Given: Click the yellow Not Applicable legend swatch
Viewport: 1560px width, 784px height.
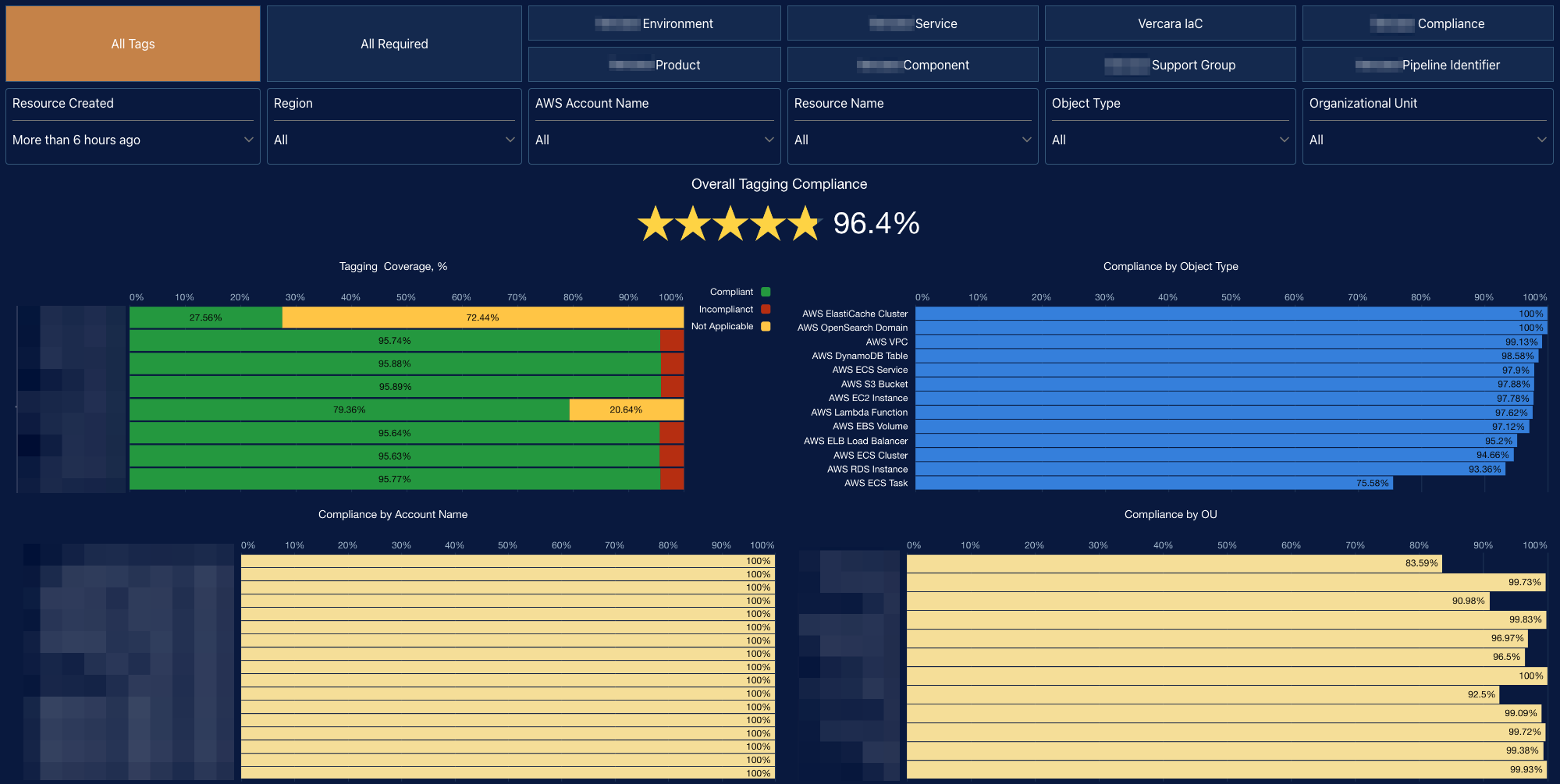Looking at the screenshot, I should tap(766, 326).
